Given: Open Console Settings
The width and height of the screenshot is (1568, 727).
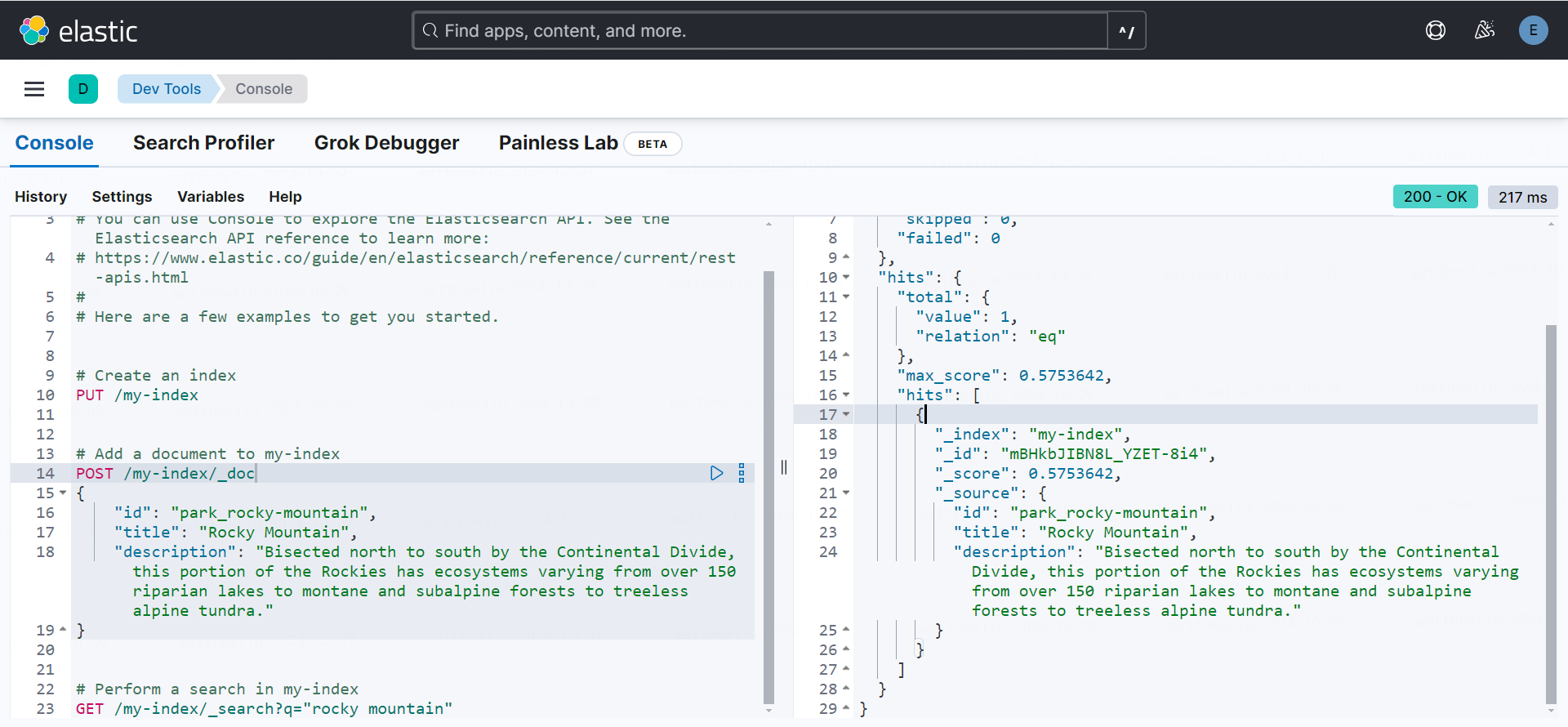Looking at the screenshot, I should coord(122,197).
